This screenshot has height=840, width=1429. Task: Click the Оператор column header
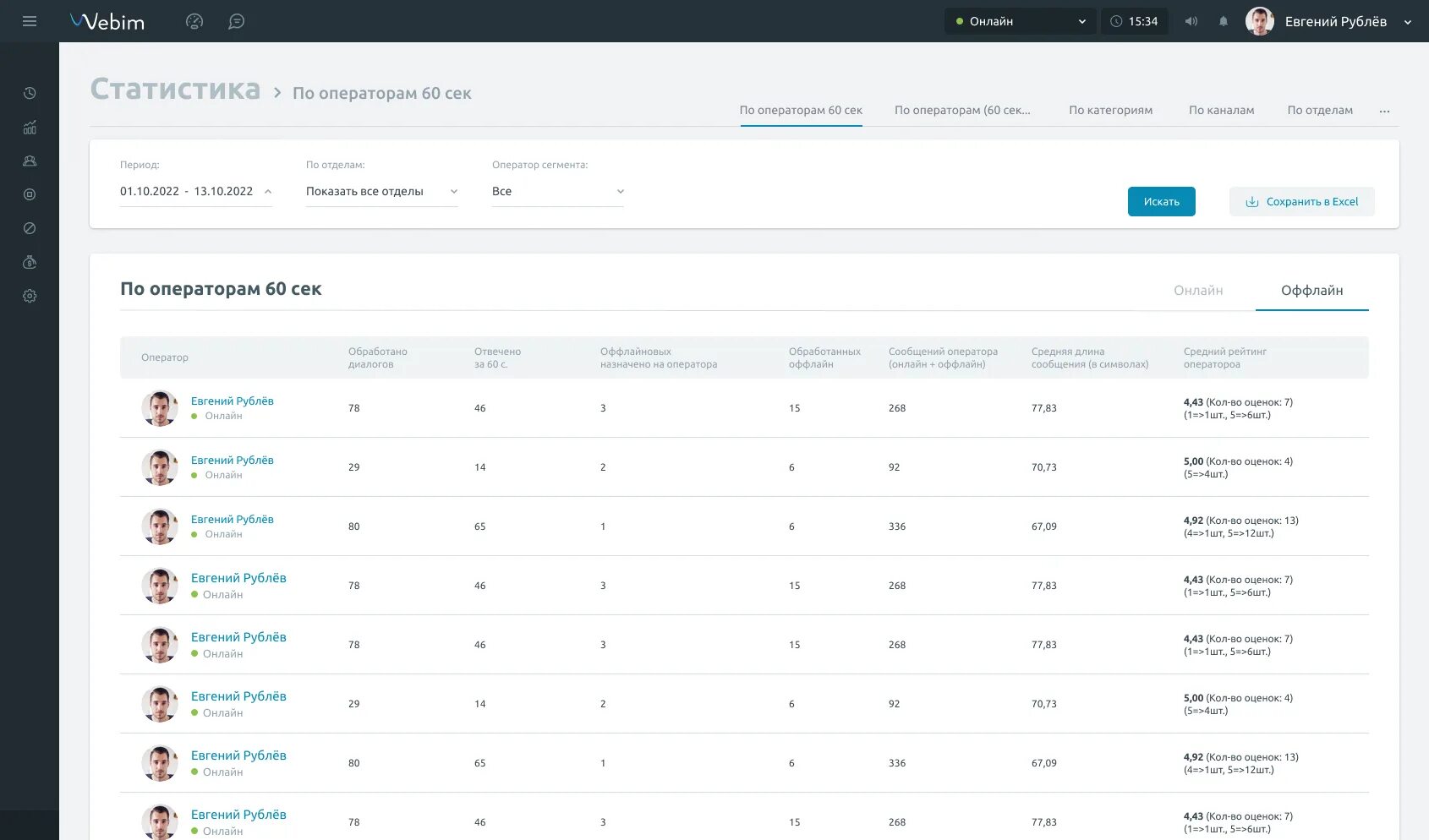(165, 357)
